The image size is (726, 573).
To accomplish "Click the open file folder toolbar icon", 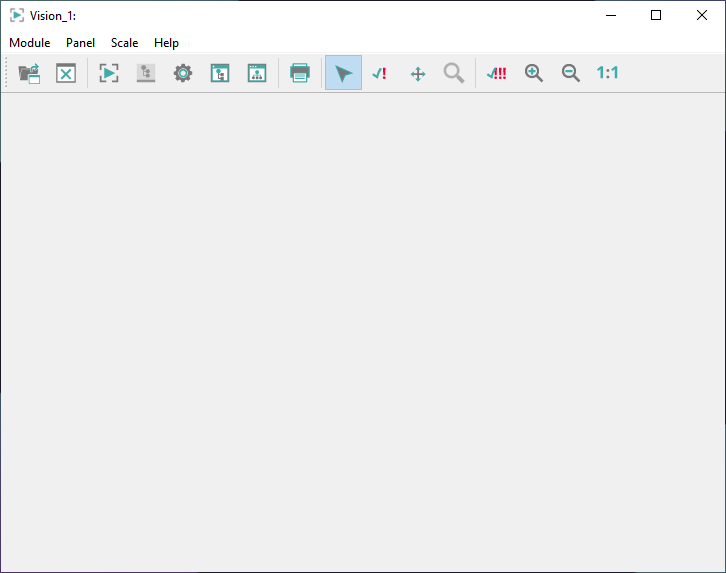I will pos(29,73).
